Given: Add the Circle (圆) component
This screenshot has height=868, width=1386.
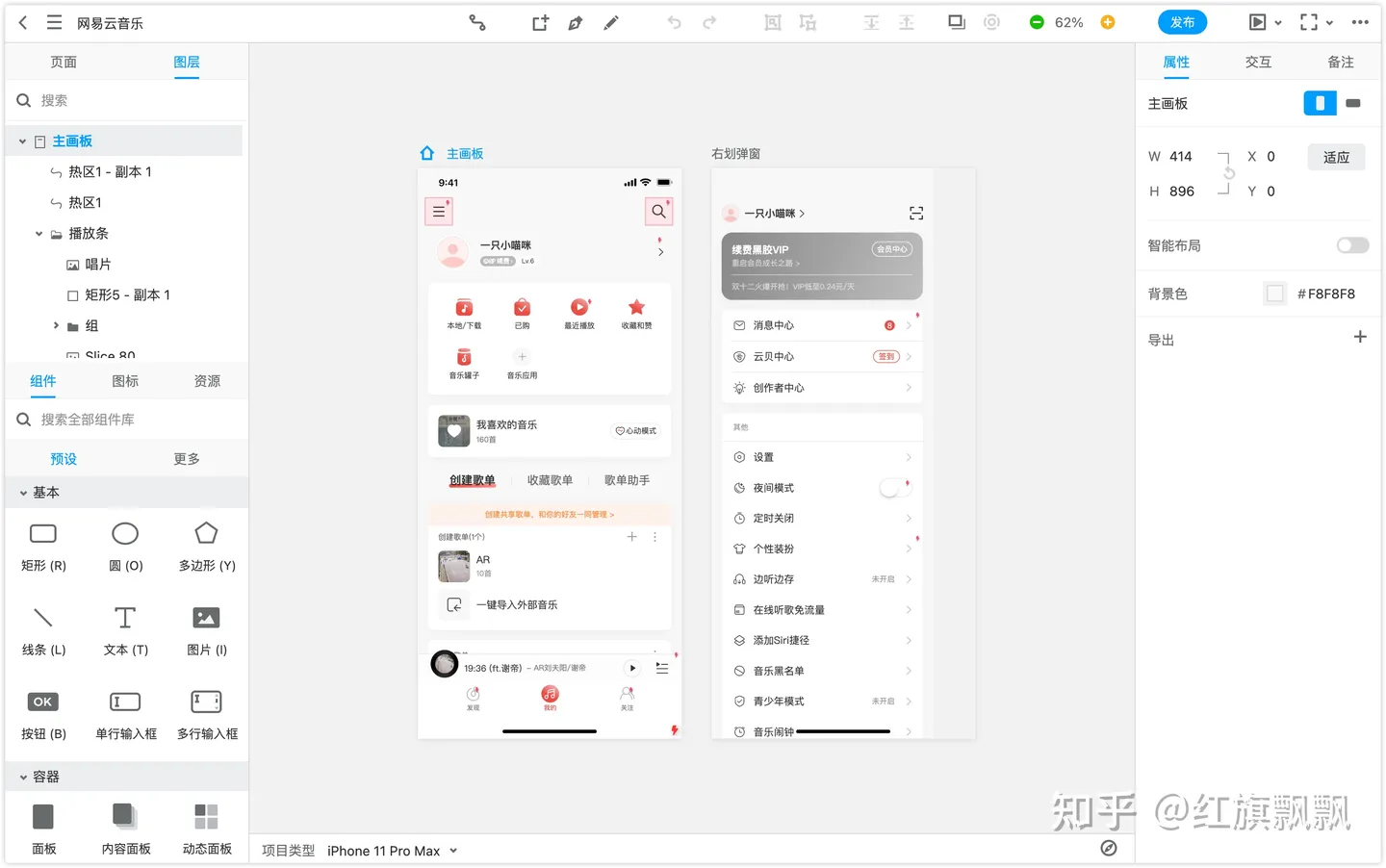Looking at the screenshot, I should point(125,546).
